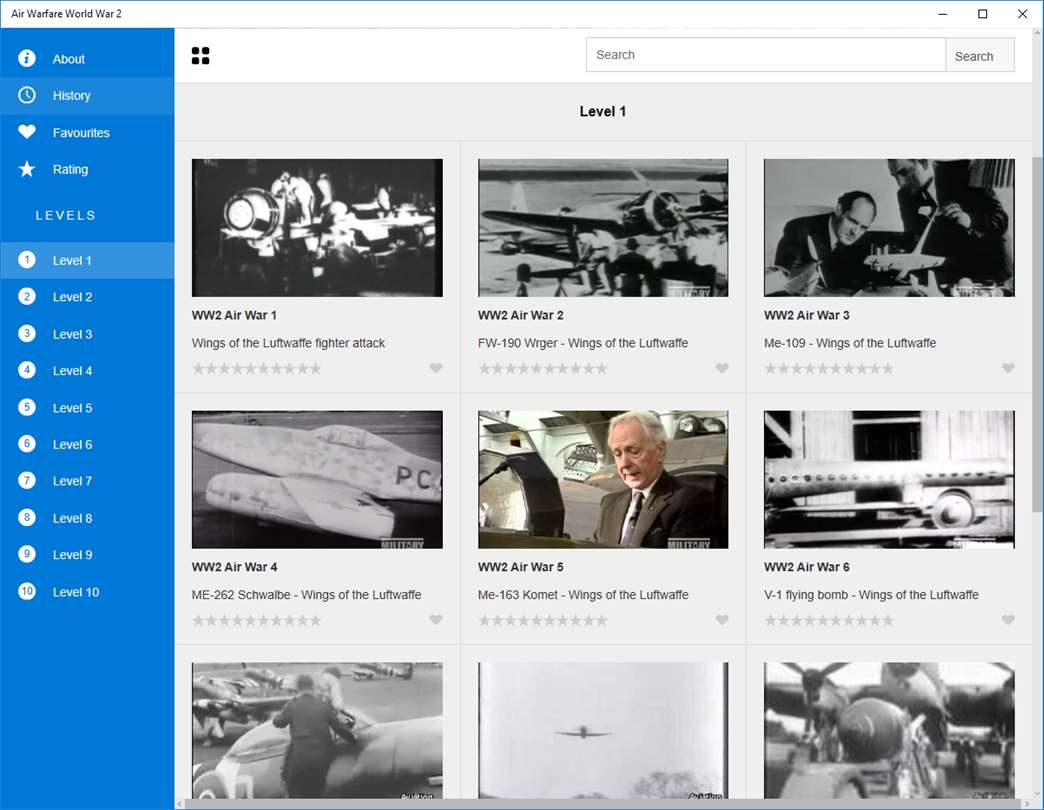The image size is (1044, 810).
Task: Select Level 5 in the sidebar
Action: 87,407
